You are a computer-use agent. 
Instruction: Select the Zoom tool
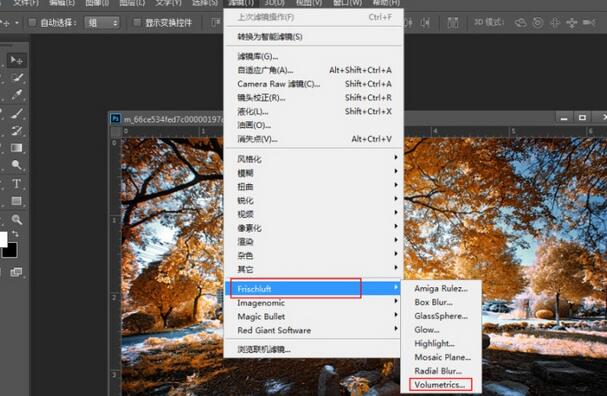pos(17,219)
